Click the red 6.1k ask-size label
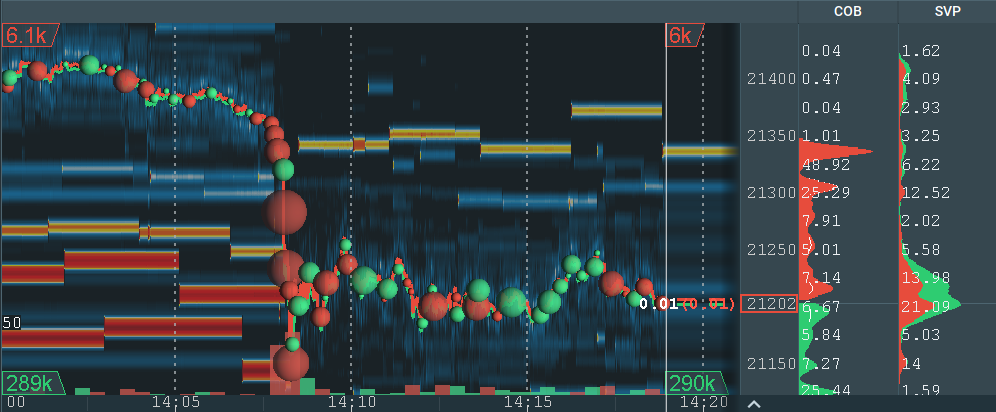 [30, 35]
